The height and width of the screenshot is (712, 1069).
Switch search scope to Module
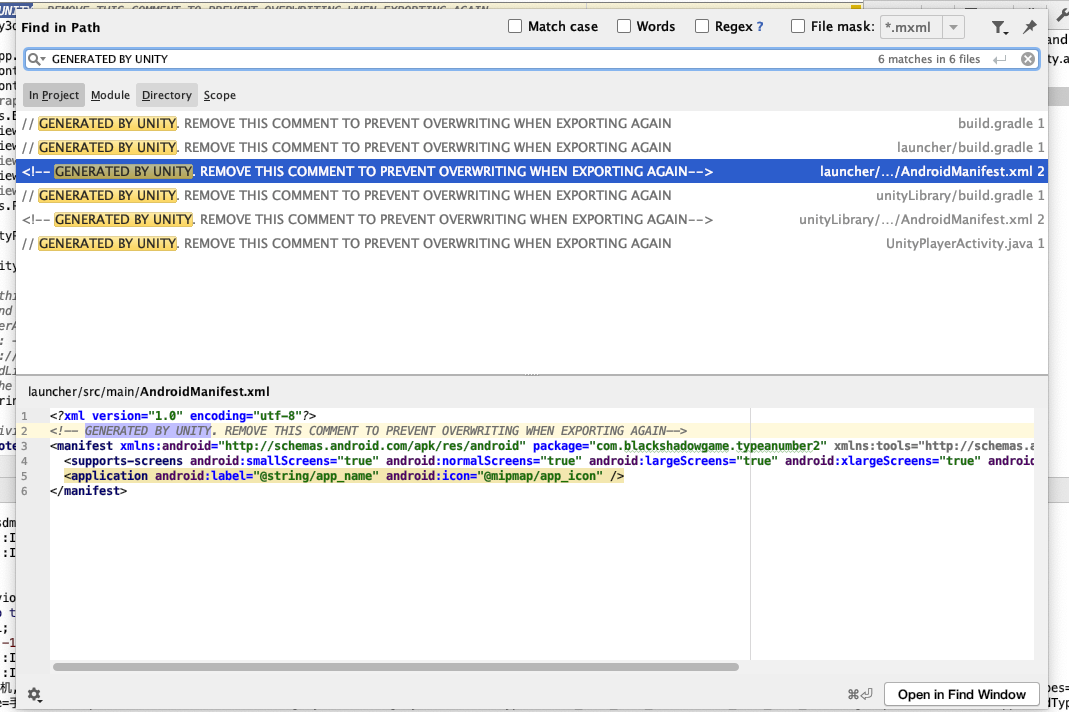point(110,95)
